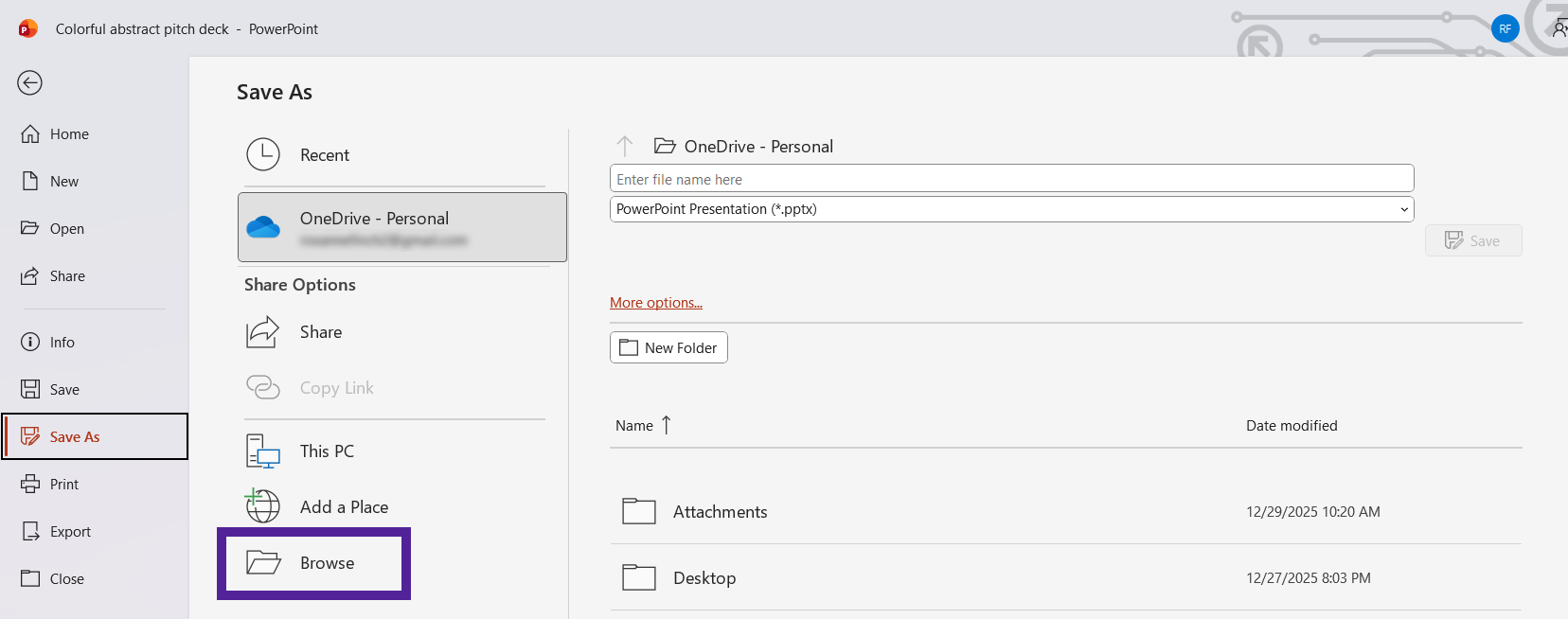This screenshot has width=1568, height=619.
Task: Open the Export menu item
Action: click(70, 532)
